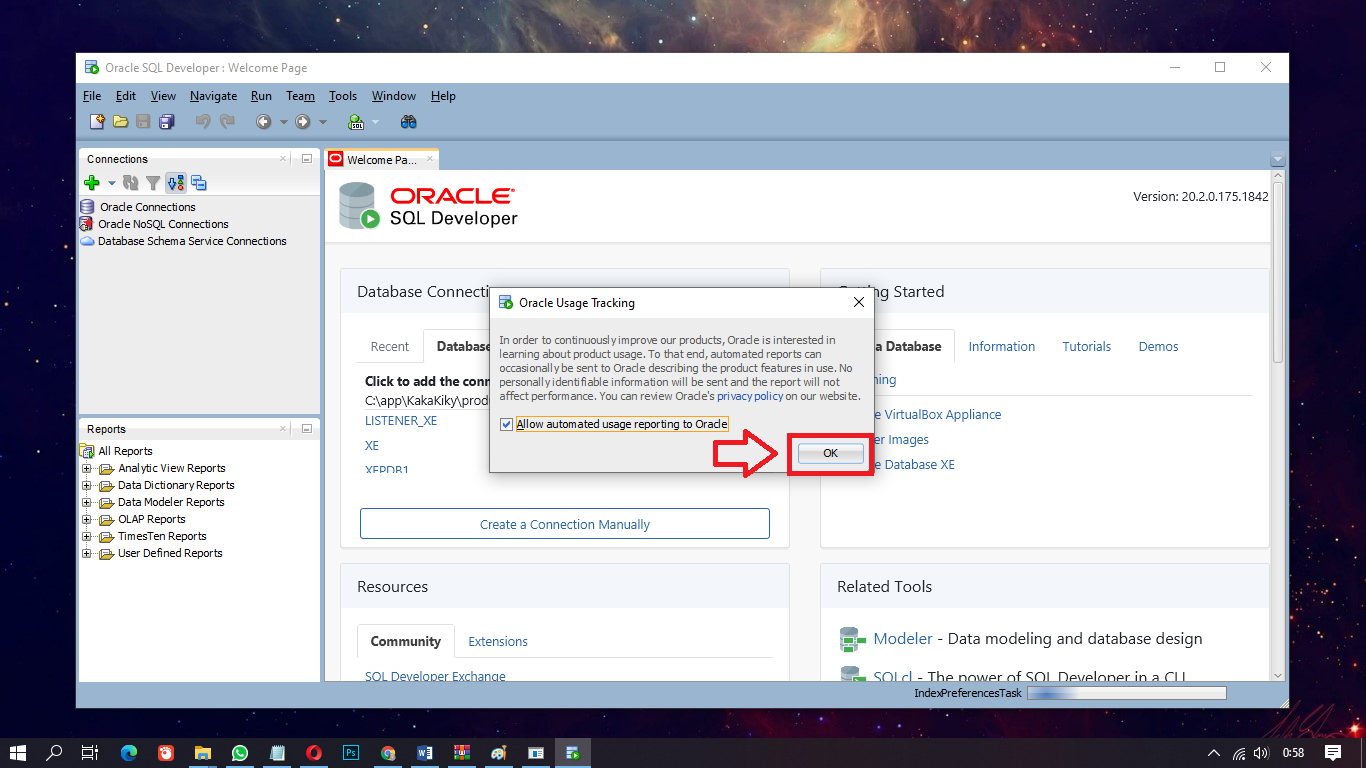Open WhatsApp from the taskbar
This screenshot has height=768, width=1366.
click(240, 753)
